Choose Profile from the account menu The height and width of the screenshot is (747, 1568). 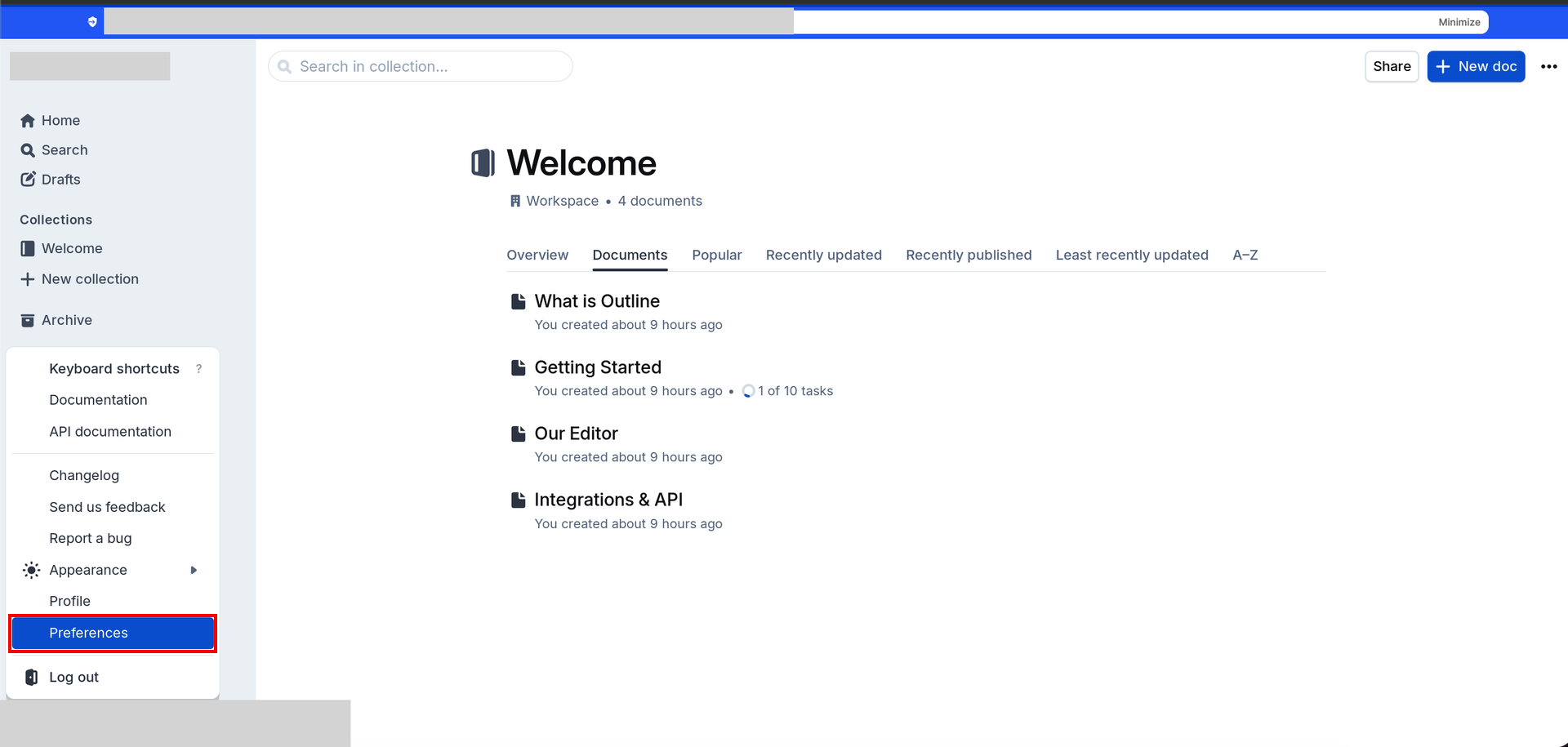pyautogui.click(x=113, y=602)
